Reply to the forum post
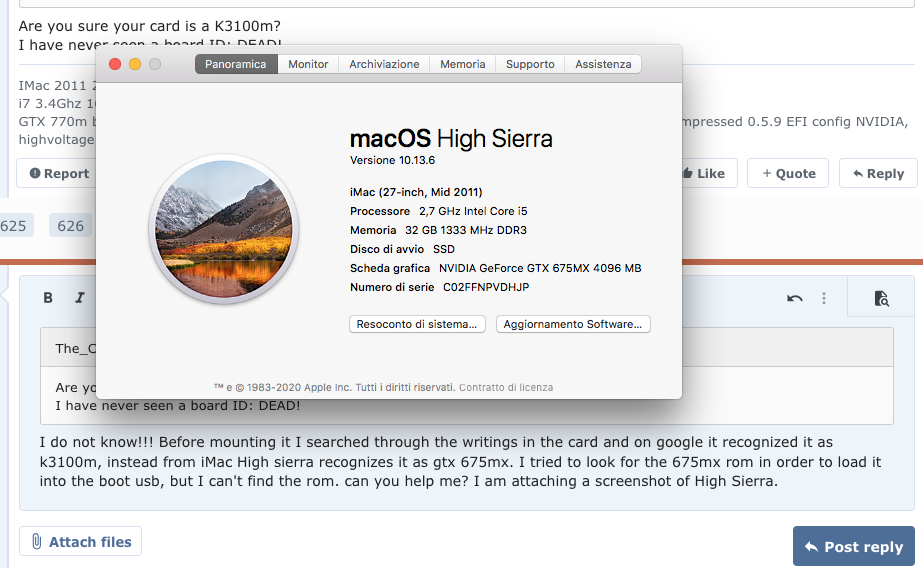 pos(878,174)
